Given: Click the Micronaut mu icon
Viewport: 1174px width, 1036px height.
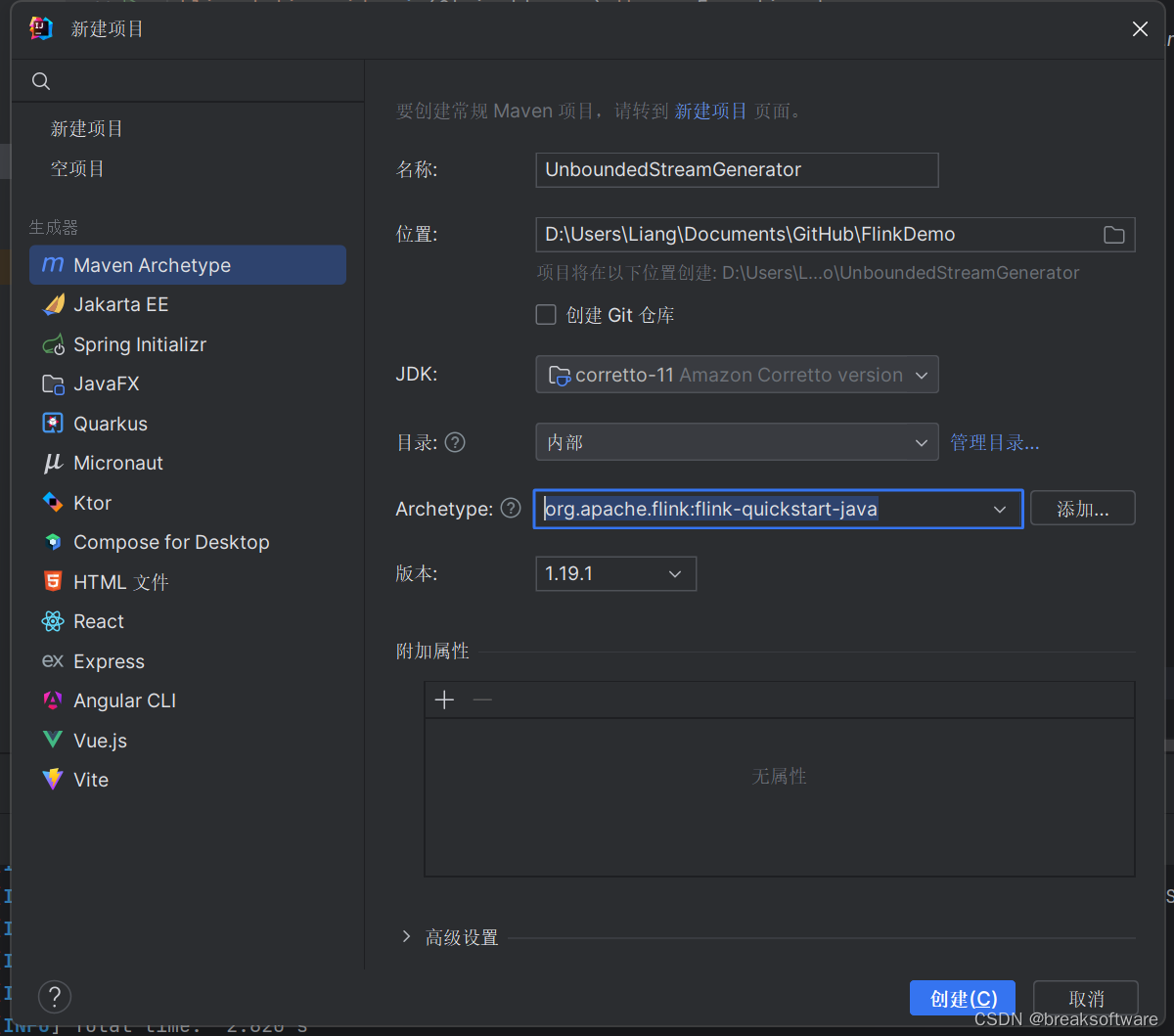Looking at the screenshot, I should click(53, 463).
